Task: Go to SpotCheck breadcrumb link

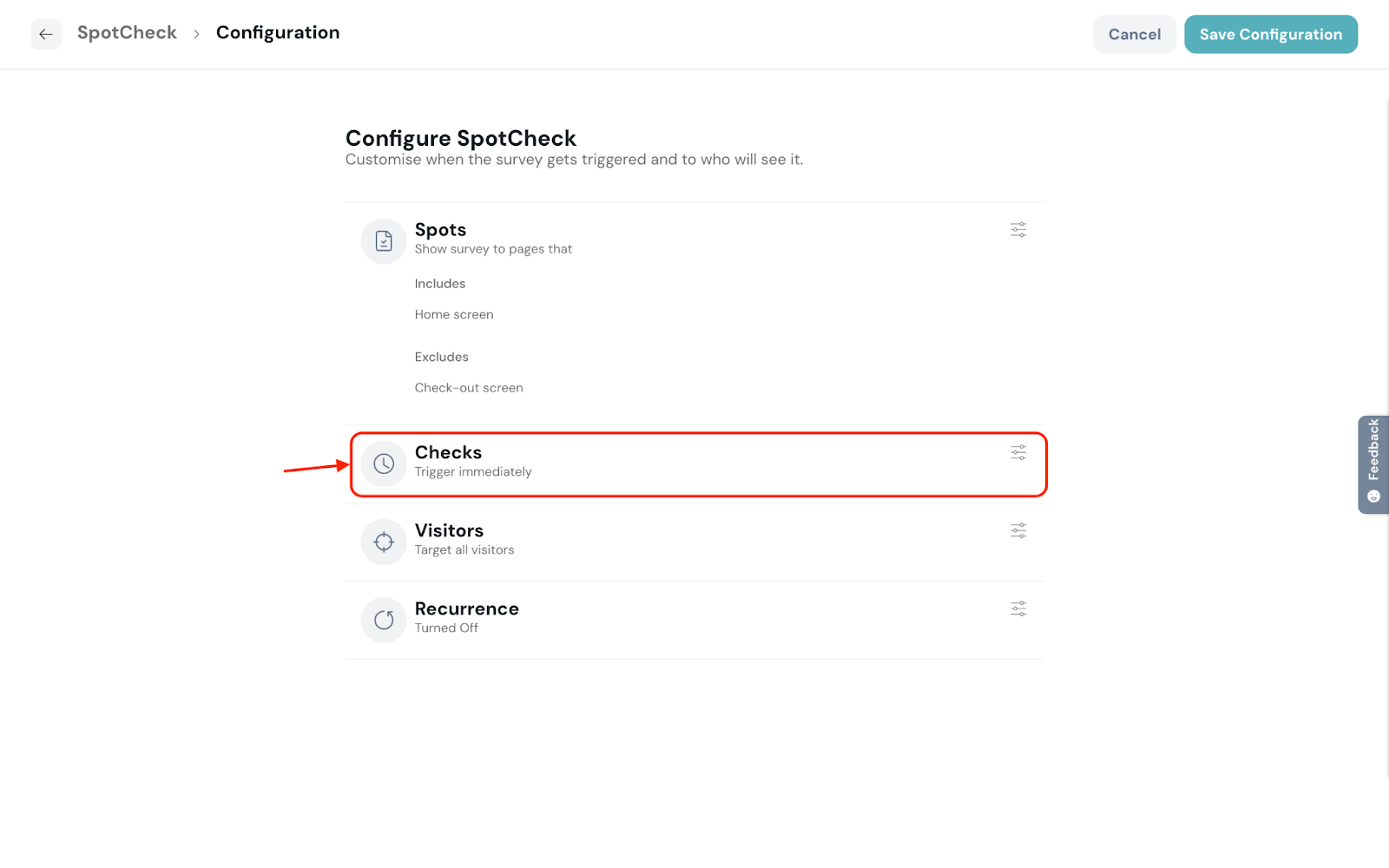Action: click(127, 33)
